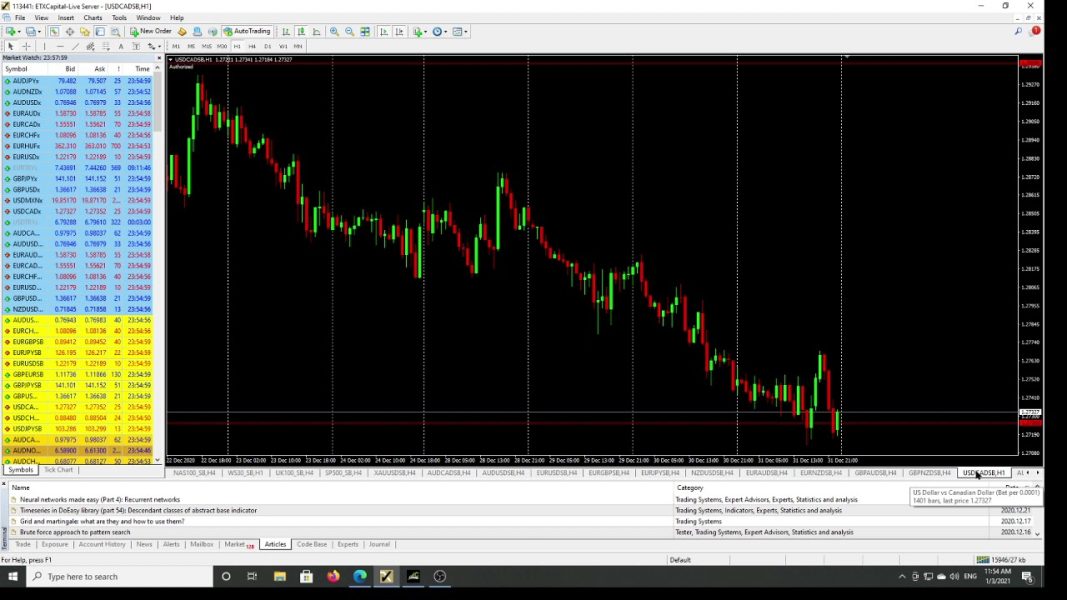Select the draw text label tool
Screen dimensions: 1067x600
pyautogui.click(x=121, y=46)
